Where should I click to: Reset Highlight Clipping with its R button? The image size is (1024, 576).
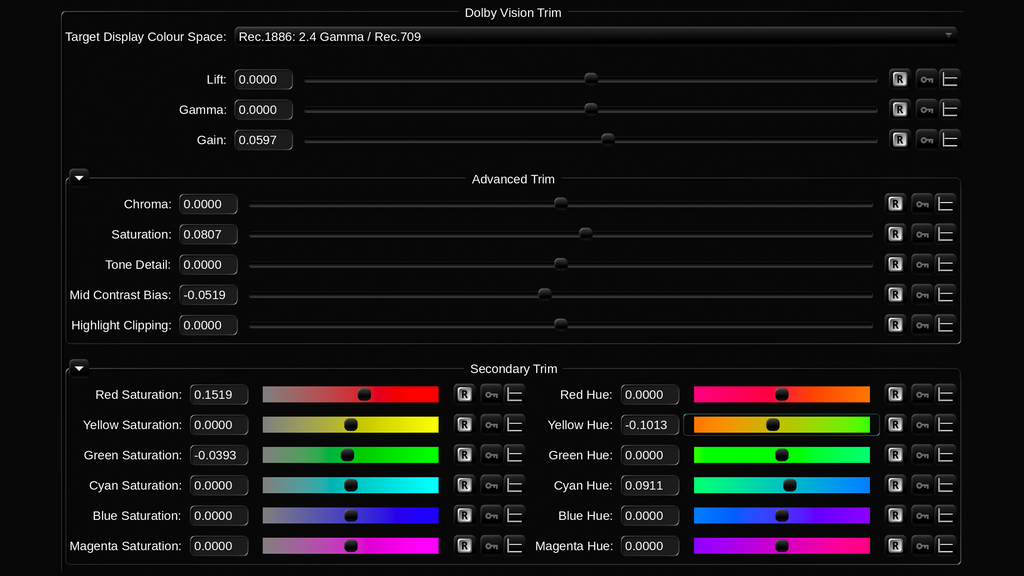(x=895, y=325)
